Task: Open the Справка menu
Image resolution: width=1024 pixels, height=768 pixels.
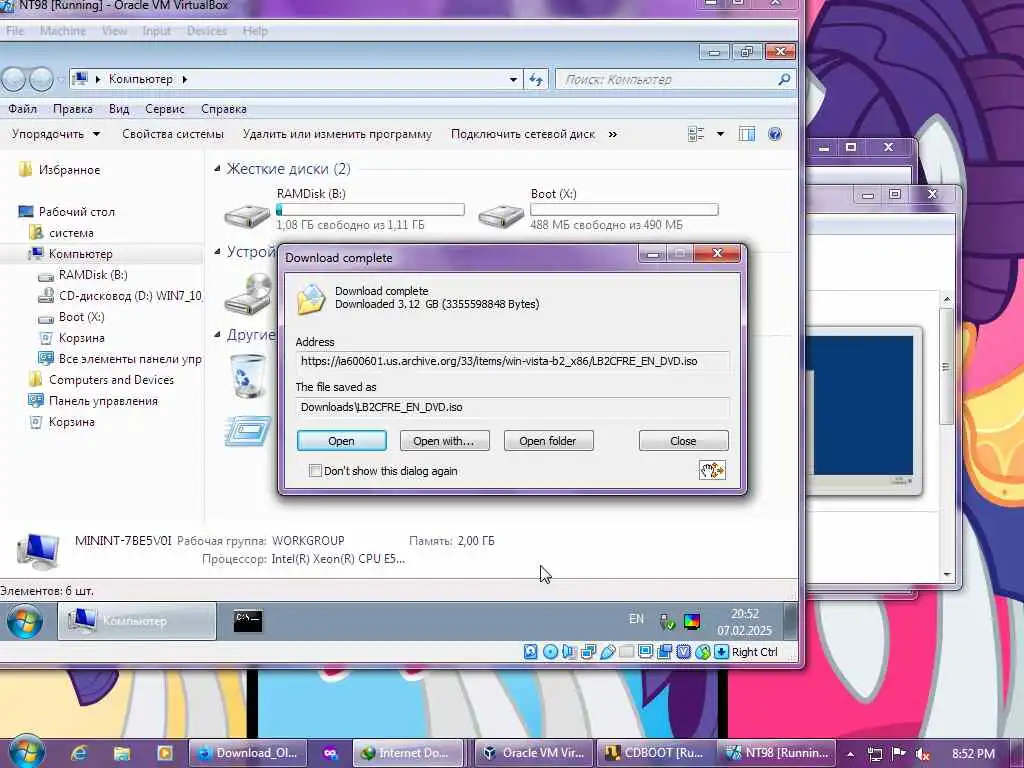Action: [x=223, y=109]
